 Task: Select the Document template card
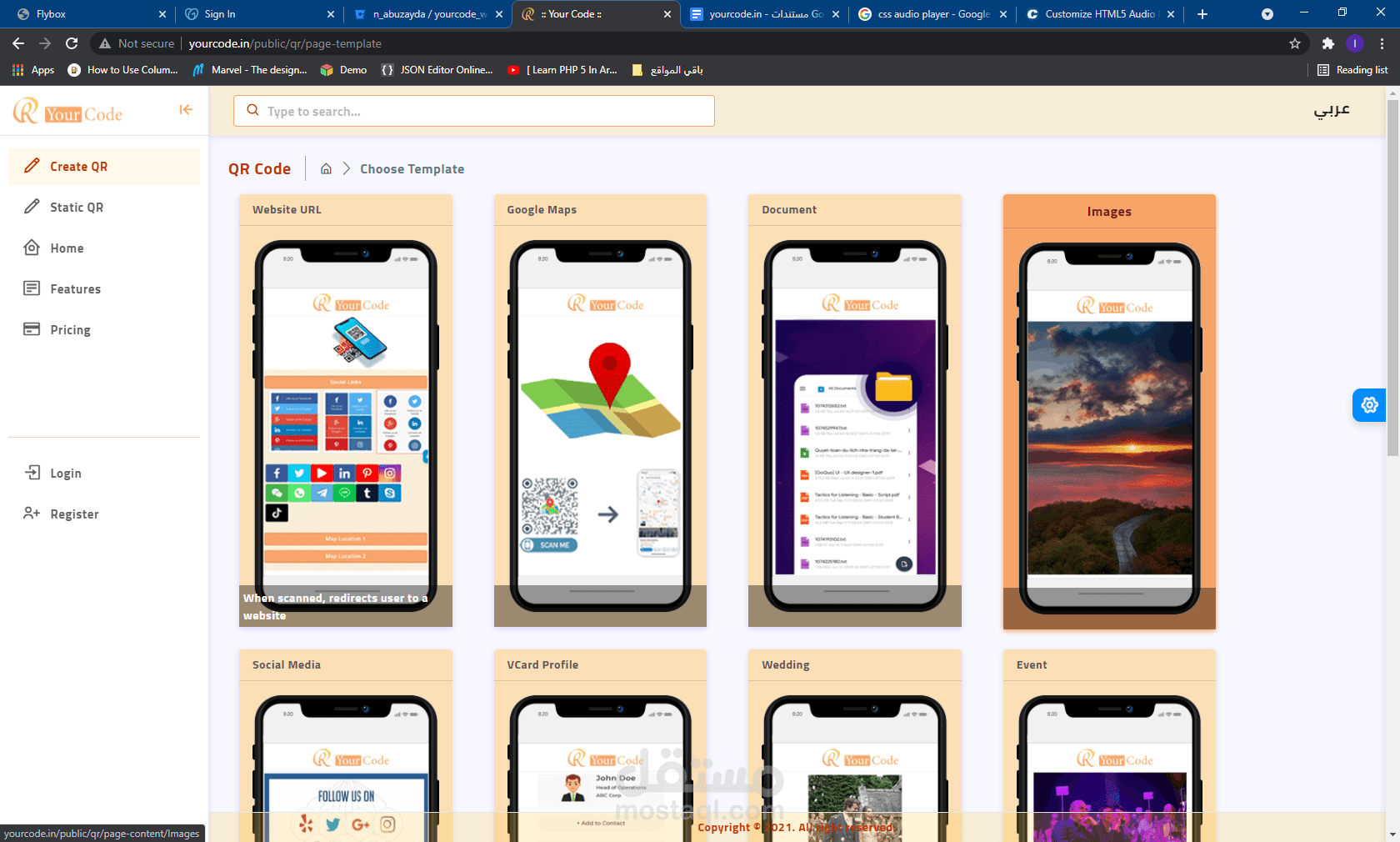click(855, 410)
